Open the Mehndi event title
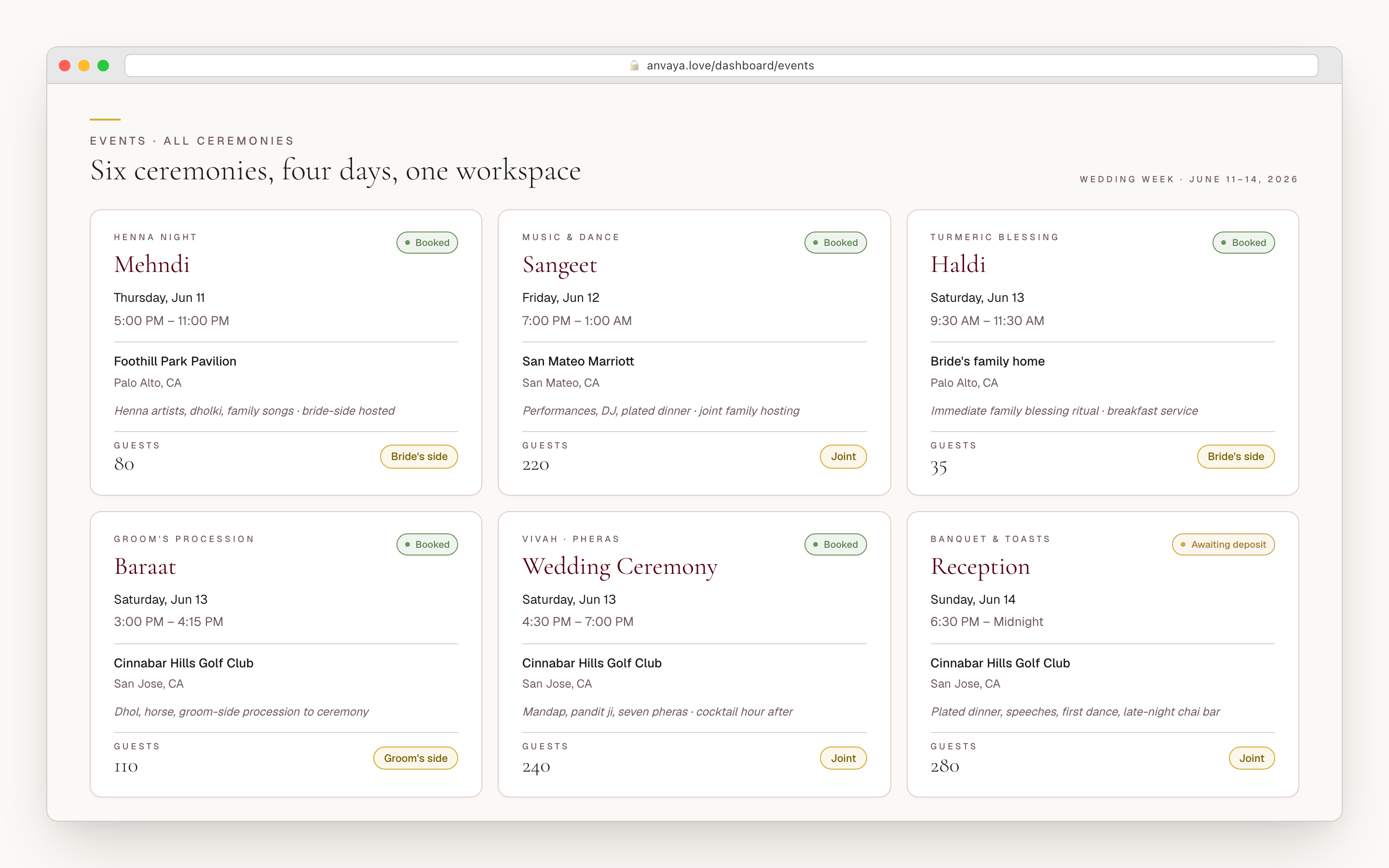Screen dimensions: 1389x868 pos(151,265)
